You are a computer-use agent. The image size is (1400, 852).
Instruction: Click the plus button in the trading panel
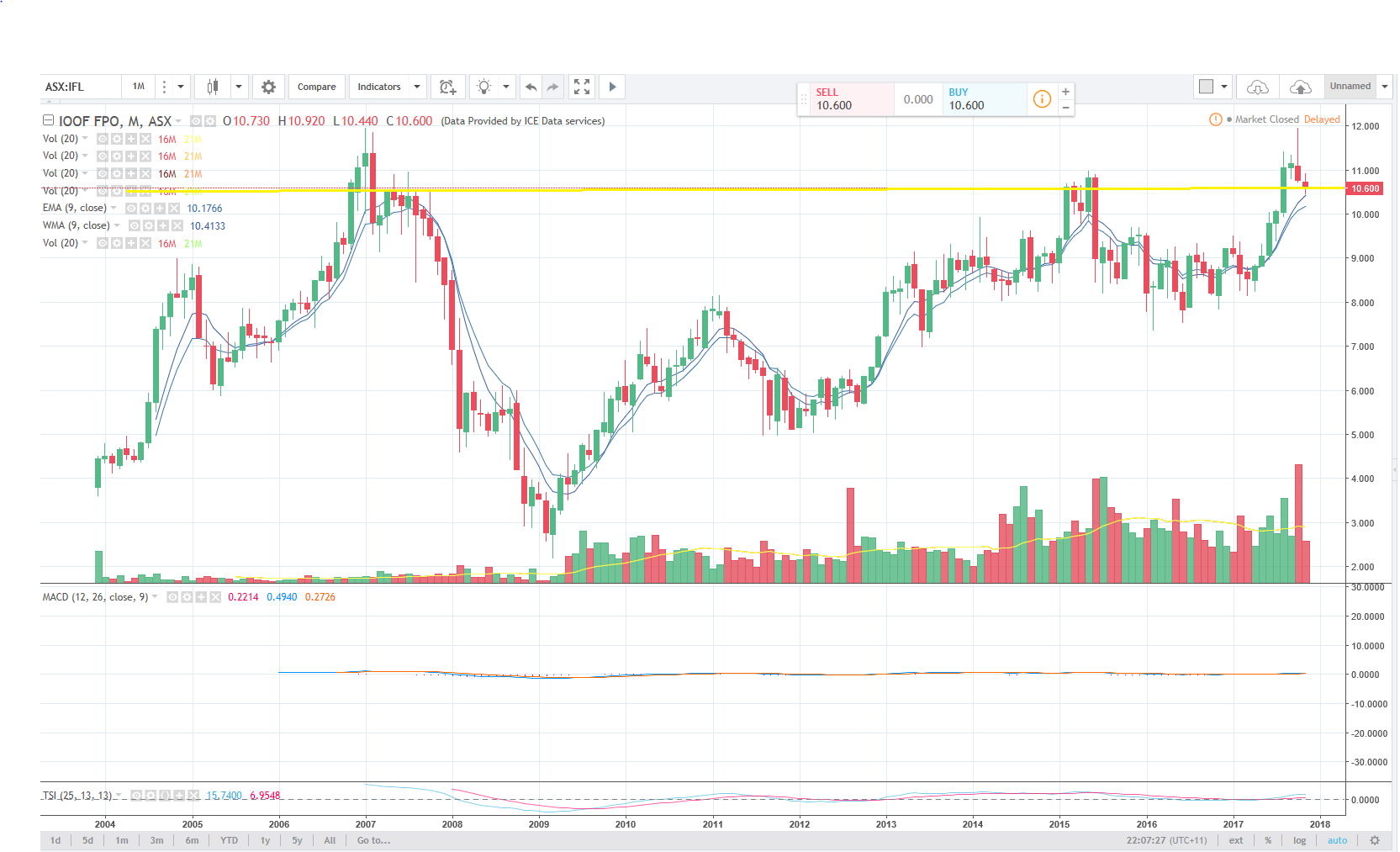1065,92
